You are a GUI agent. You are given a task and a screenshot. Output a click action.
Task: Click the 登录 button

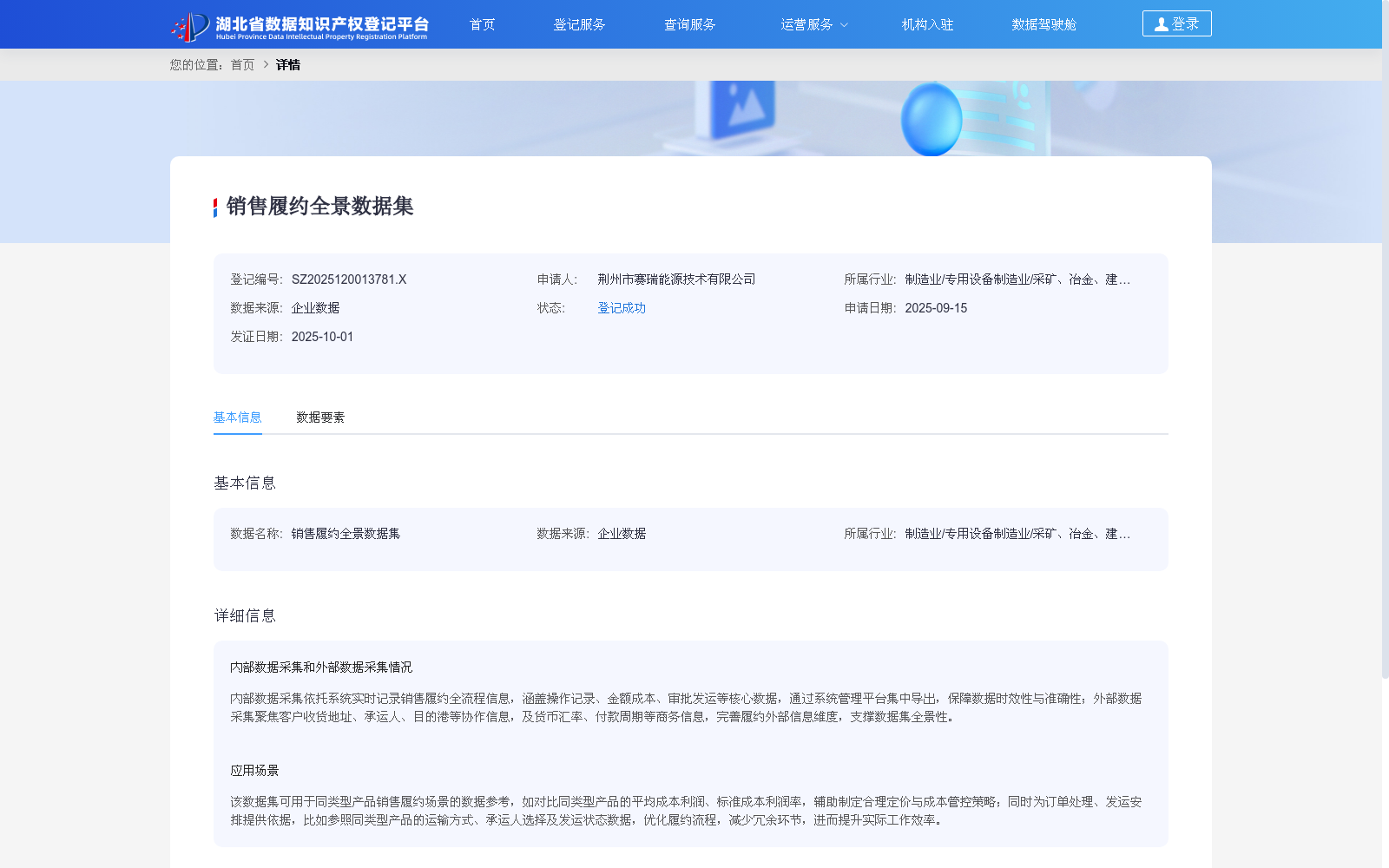pos(1176,23)
